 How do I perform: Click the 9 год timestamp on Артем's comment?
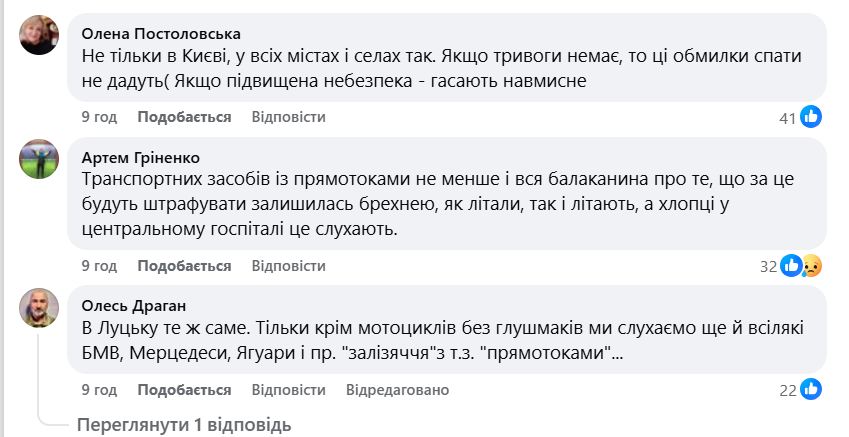click(x=99, y=266)
